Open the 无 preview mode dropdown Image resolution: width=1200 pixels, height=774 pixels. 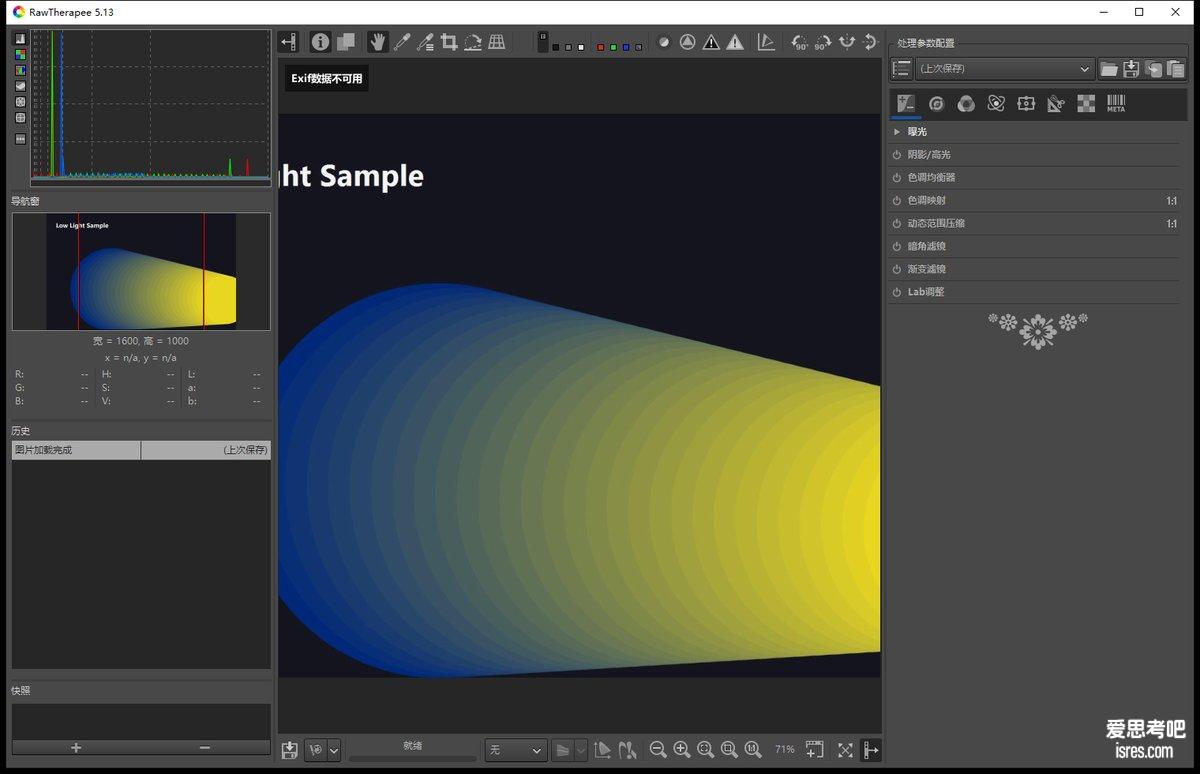[x=516, y=750]
